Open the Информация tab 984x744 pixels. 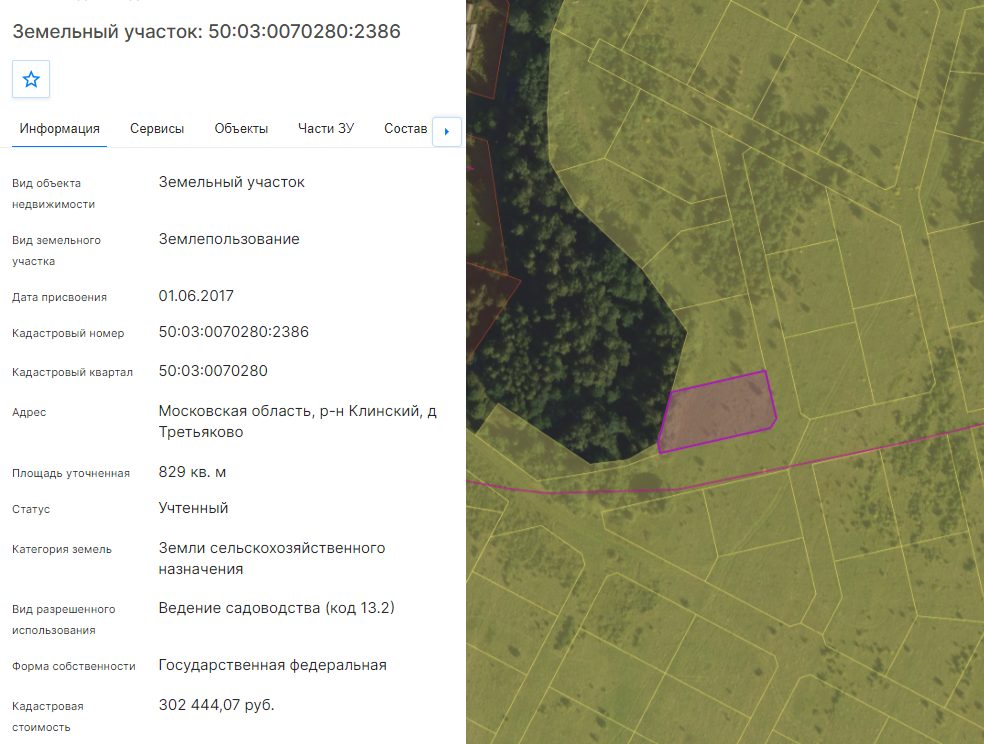click(60, 129)
